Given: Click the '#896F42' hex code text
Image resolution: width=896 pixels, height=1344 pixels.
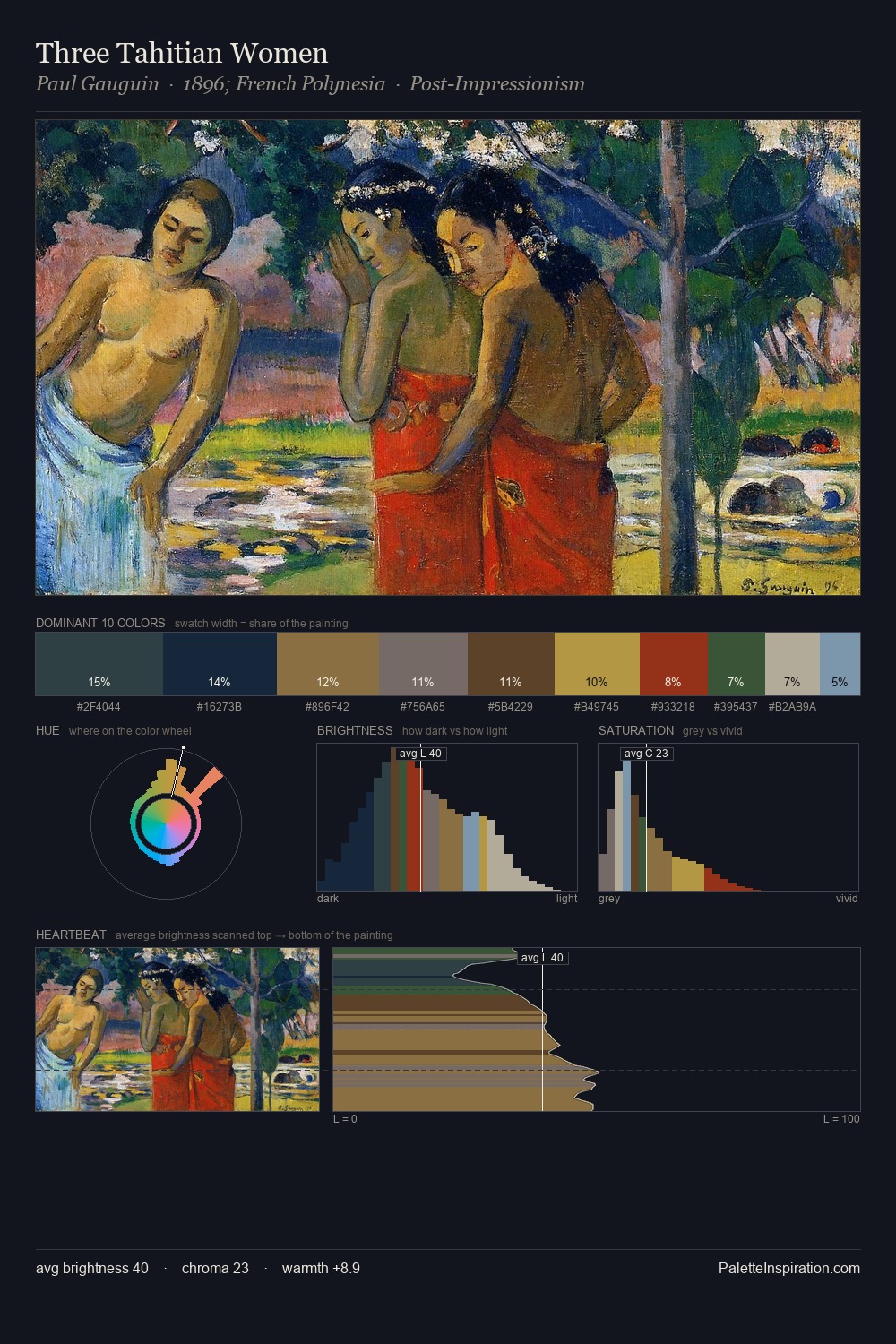Looking at the screenshot, I should [x=327, y=707].
